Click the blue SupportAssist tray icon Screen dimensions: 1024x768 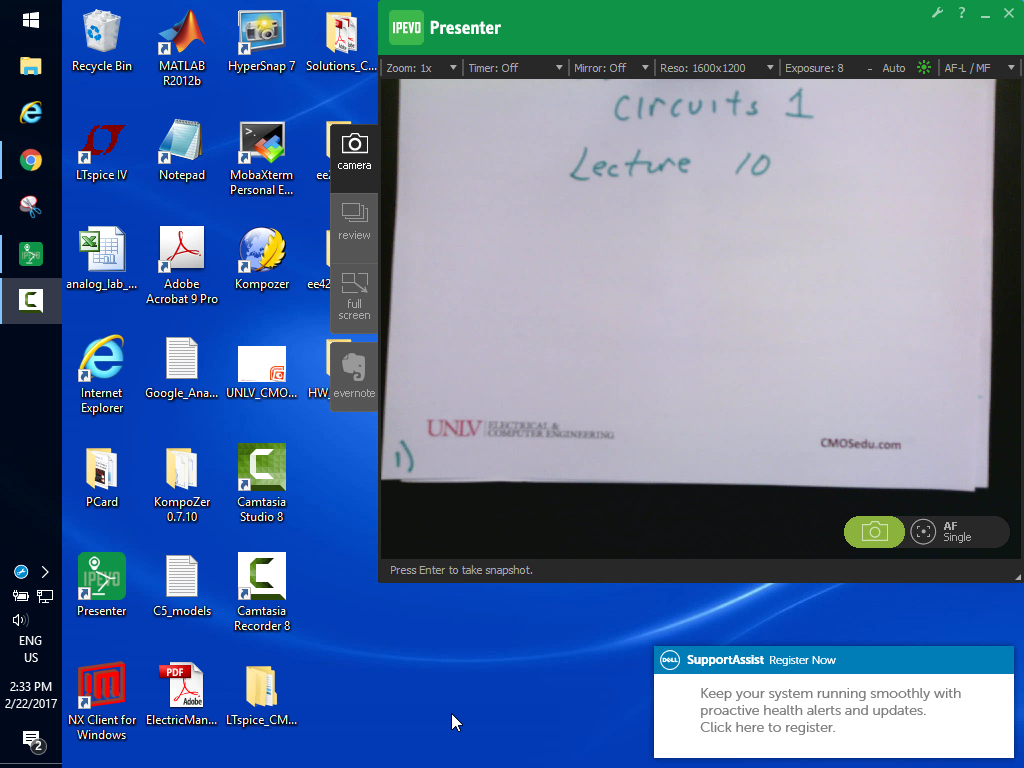coord(21,572)
